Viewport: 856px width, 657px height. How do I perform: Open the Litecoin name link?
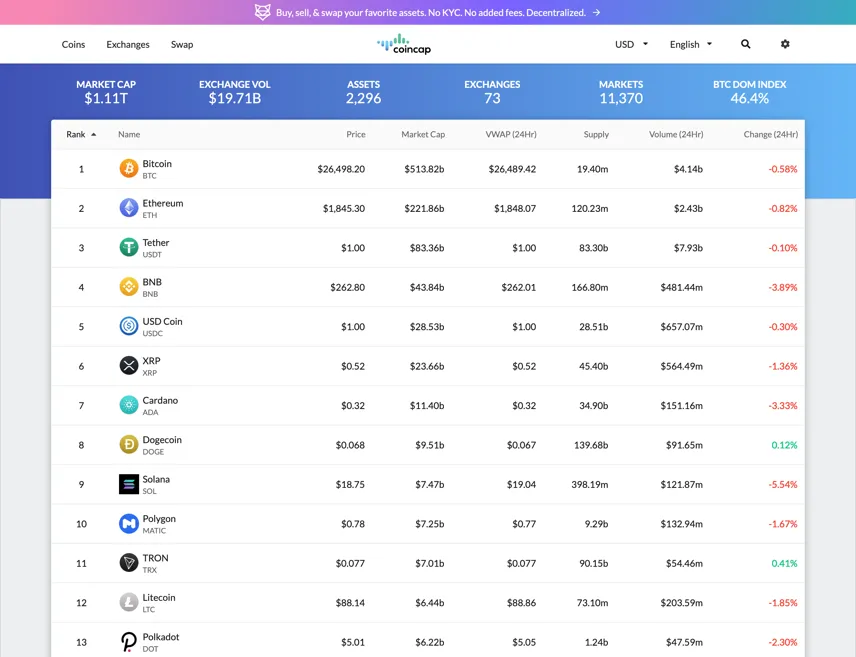(159, 597)
